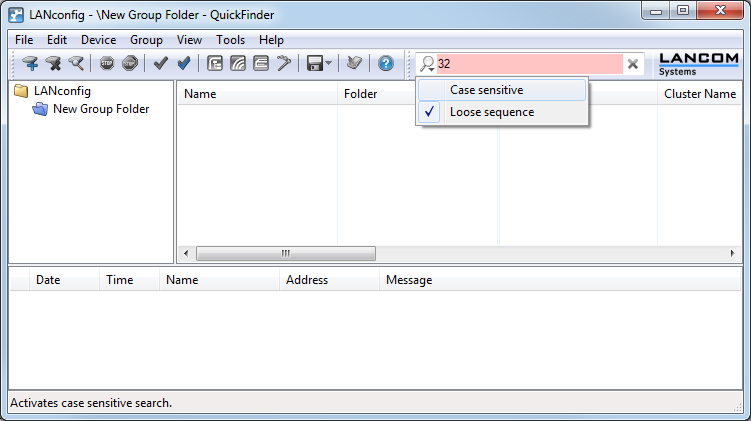Enable the Case sensitive search option

point(486,90)
